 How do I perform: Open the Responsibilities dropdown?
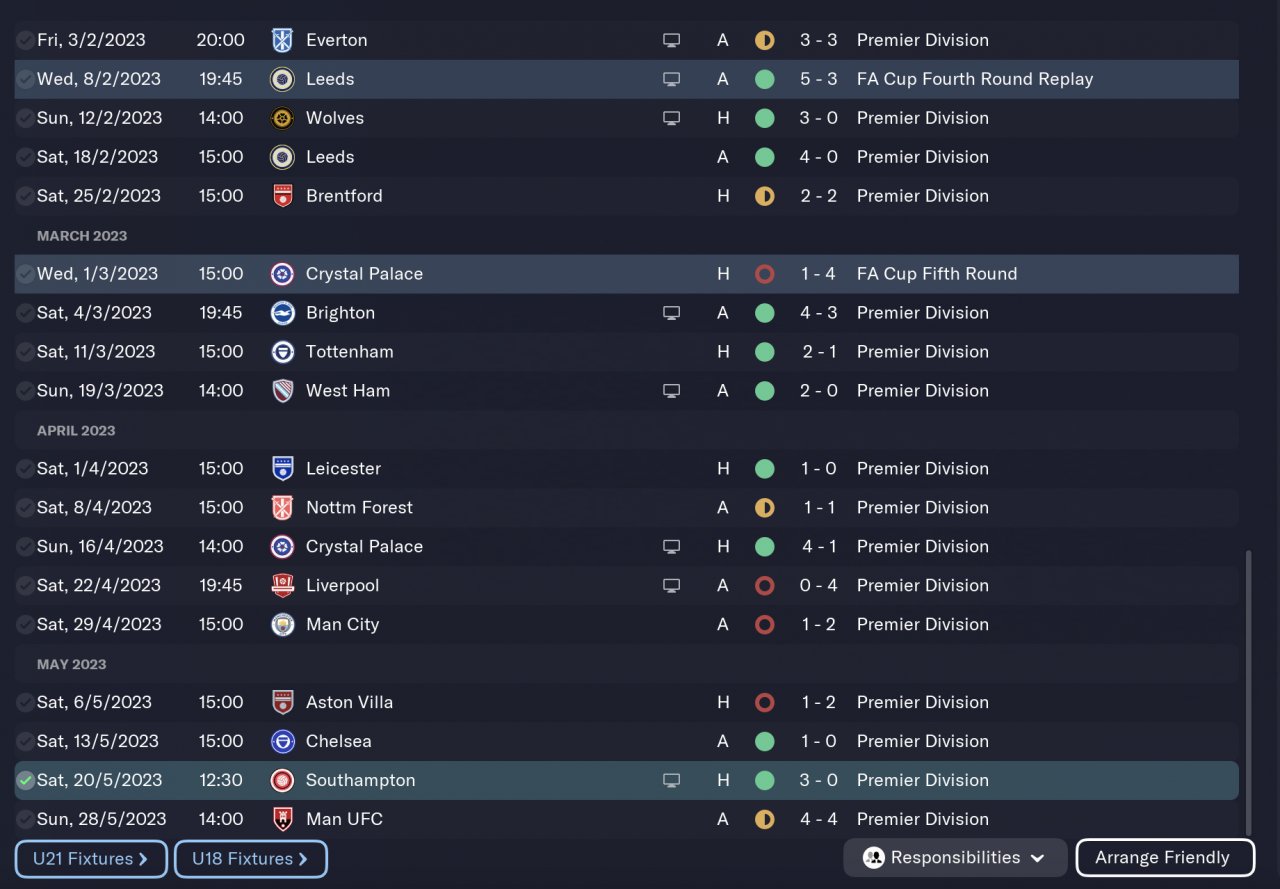[x=955, y=858]
